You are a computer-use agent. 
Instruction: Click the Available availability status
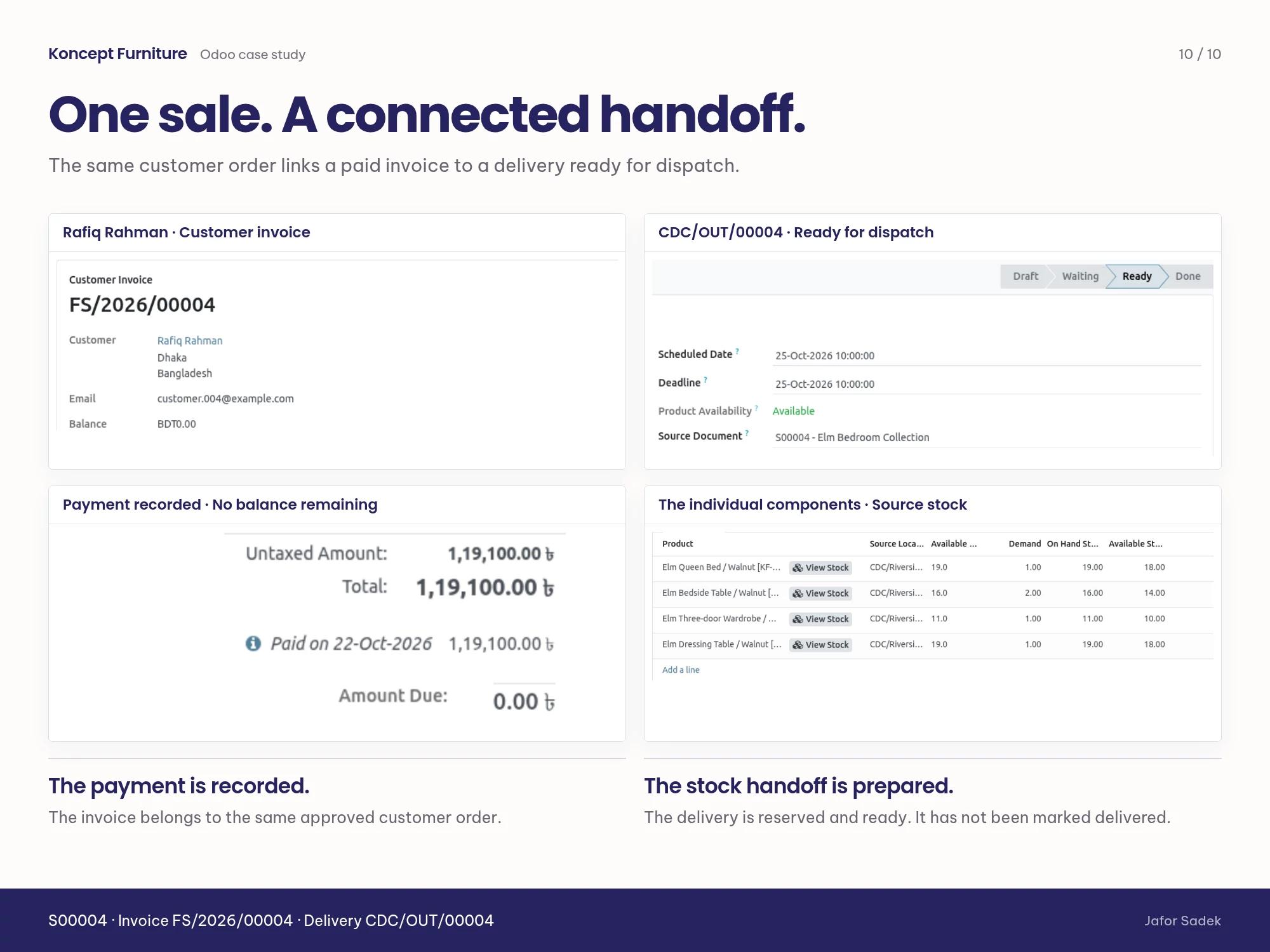click(x=793, y=411)
